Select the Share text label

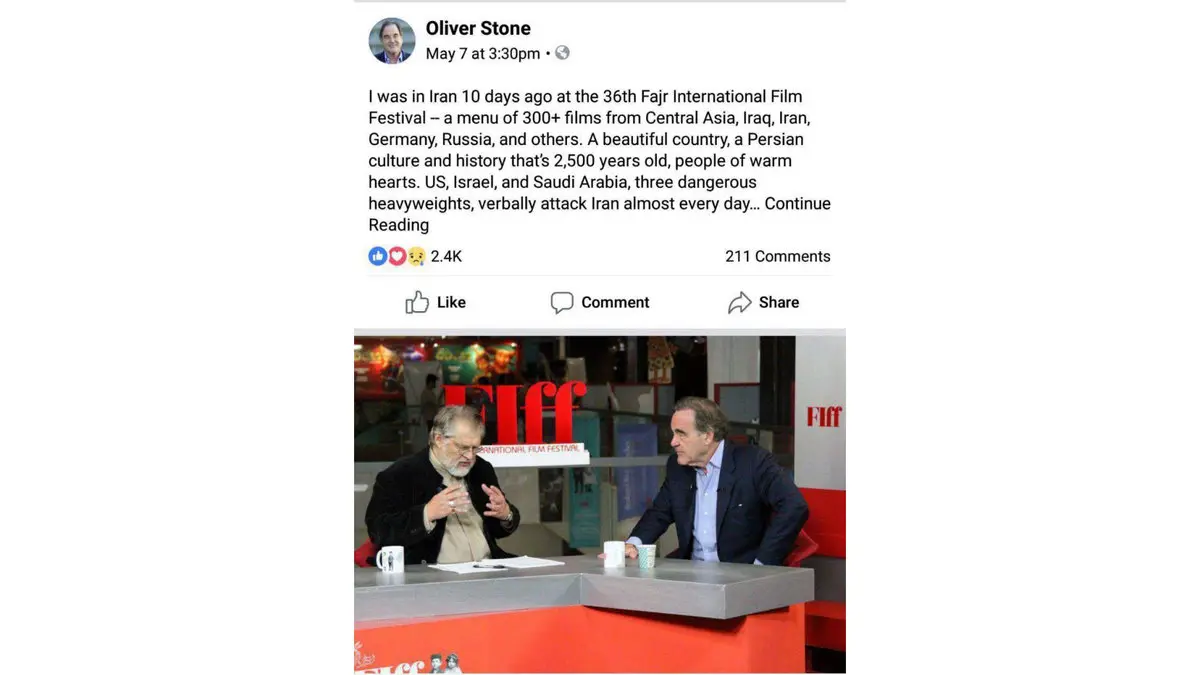[779, 302]
